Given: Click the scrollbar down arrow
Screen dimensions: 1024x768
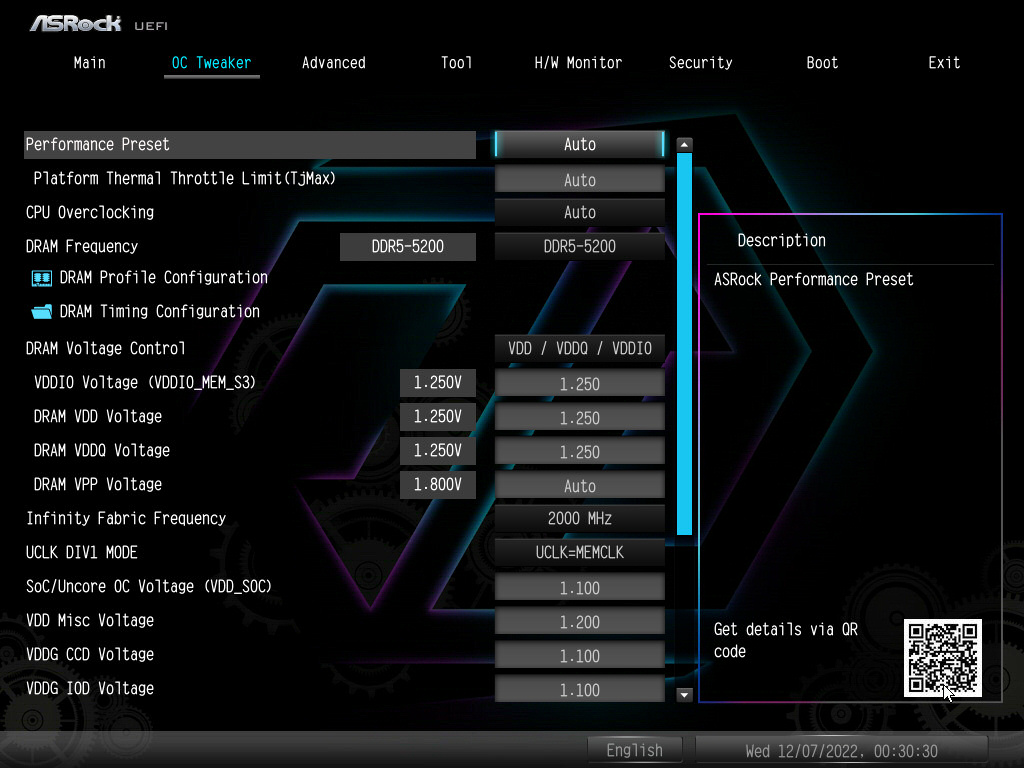Looking at the screenshot, I should [x=684, y=694].
